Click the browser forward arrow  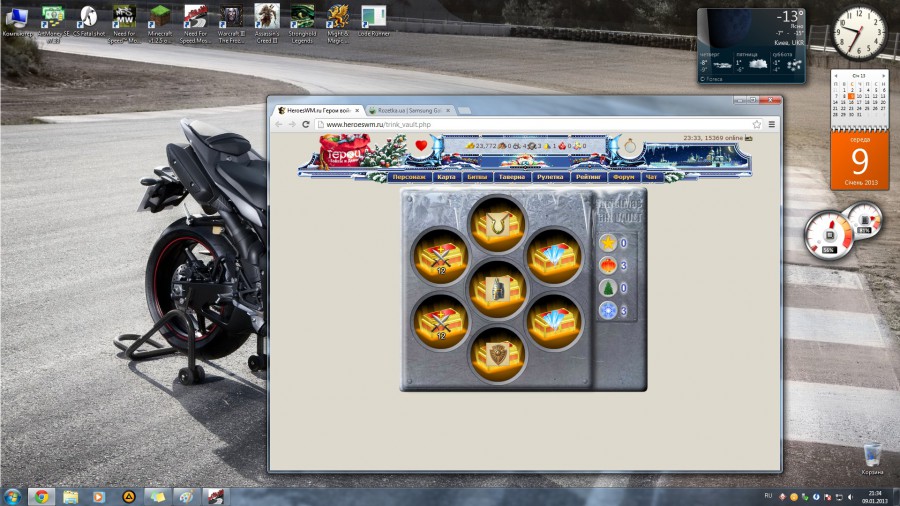pyautogui.click(x=292, y=124)
